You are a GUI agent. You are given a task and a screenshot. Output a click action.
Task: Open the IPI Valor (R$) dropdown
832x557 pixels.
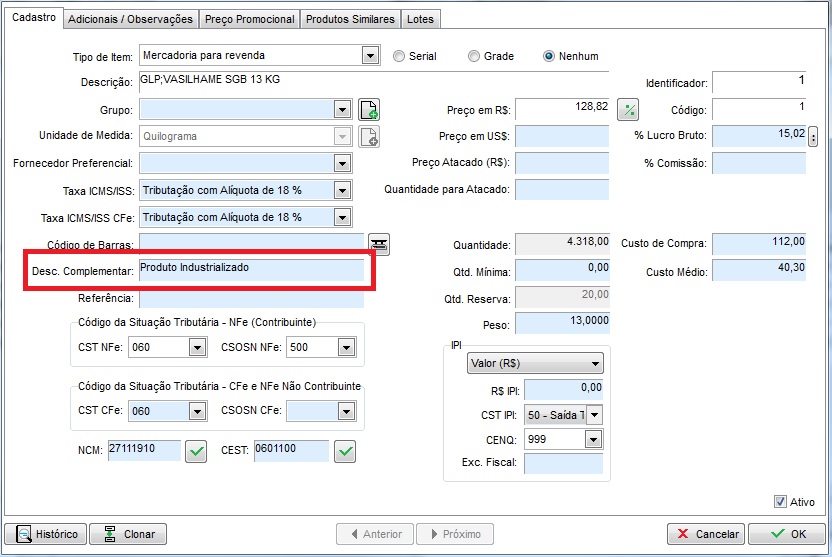(535, 364)
